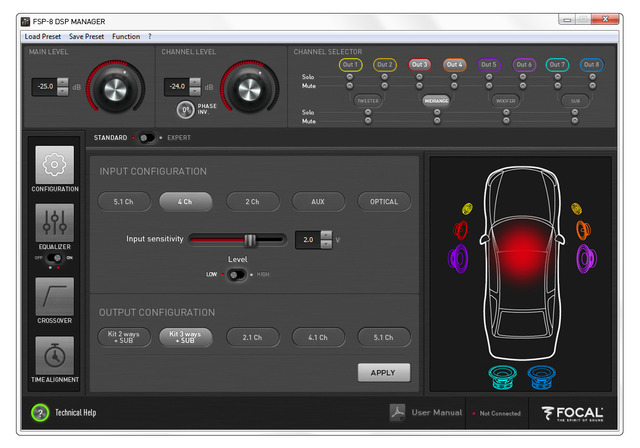Switch the input Level Low/High toggle
640x448 pixels.
click(x=237, y=274)
